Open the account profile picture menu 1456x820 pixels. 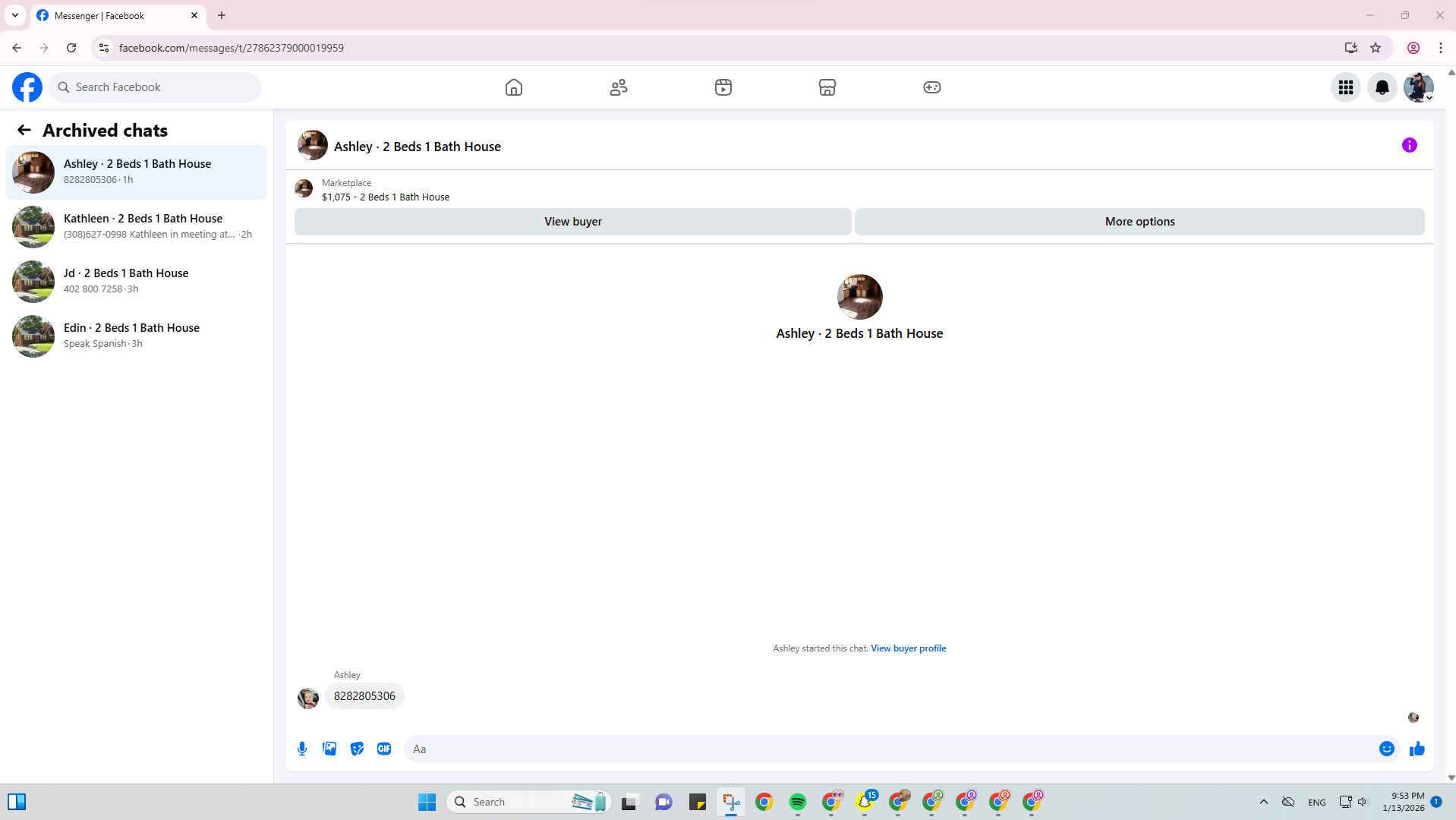coord(1419,87)
